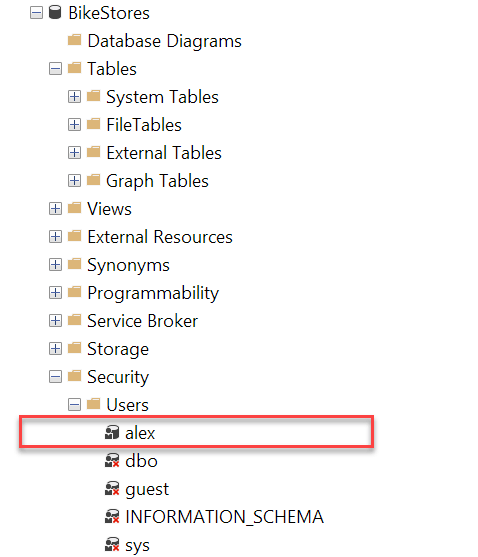
Task: Collapse the BikeStores database node
Action: click(x=36, y=13)
